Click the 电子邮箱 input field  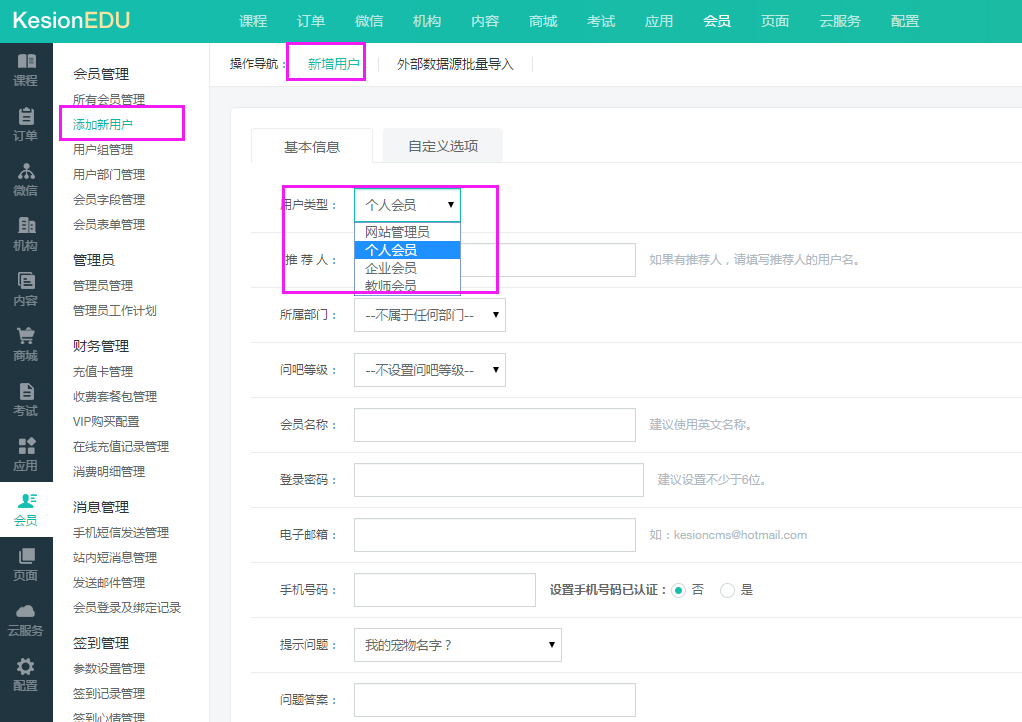495,535
